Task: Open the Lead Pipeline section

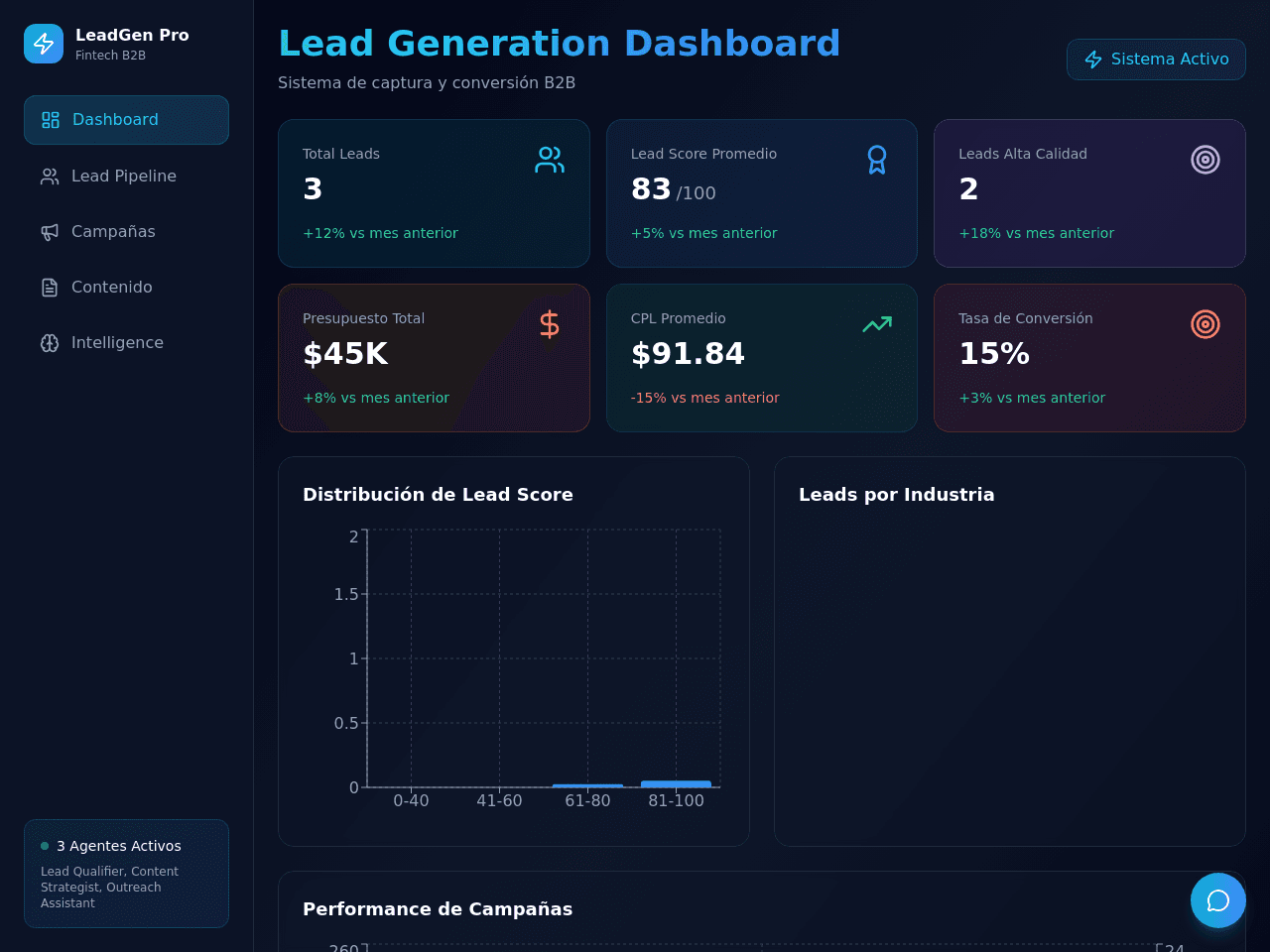Action: [126, 177]
